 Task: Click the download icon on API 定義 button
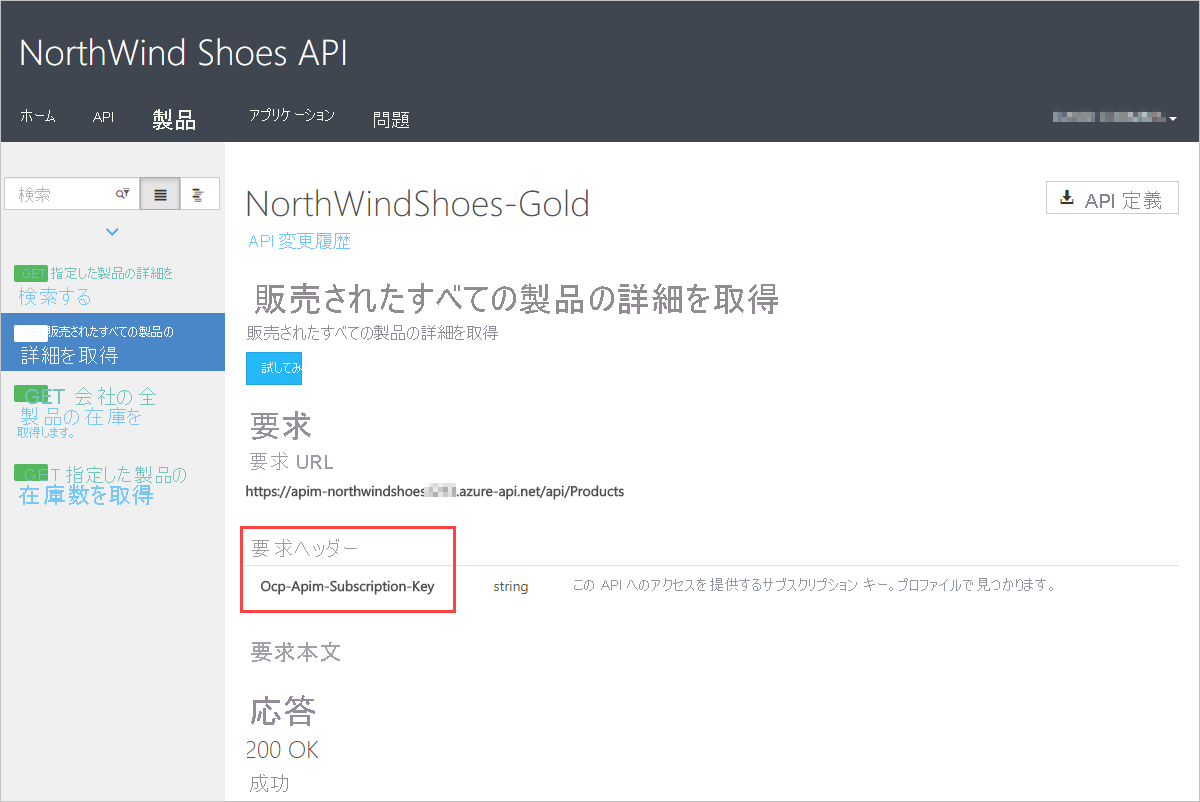click(x=1069, y=197)
